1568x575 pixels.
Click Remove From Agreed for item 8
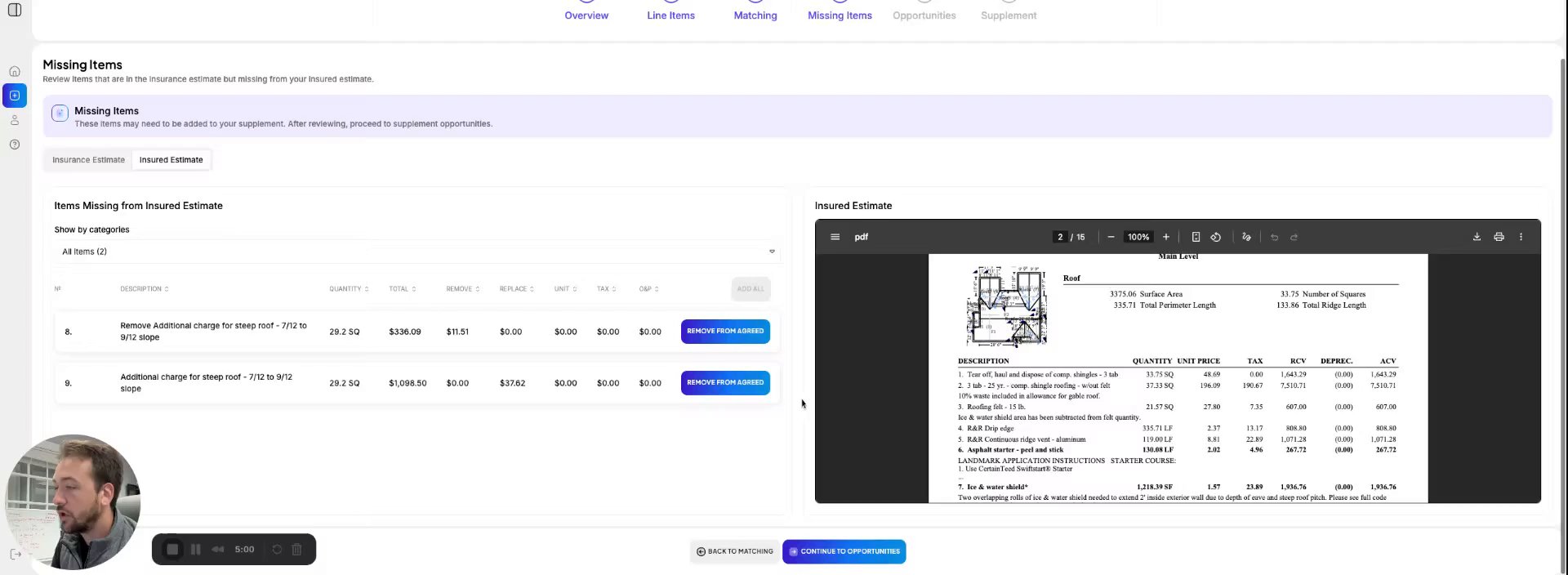pos(725,332)
